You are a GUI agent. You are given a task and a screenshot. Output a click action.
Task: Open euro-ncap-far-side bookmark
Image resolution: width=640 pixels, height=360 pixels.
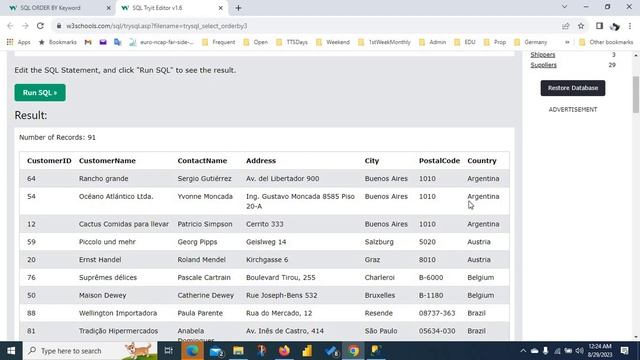[161, 42]
